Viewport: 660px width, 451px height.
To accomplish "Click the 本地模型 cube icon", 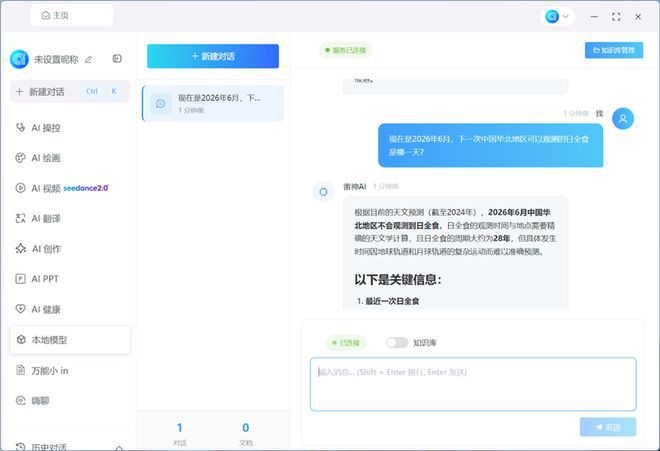I will [x=21, y=339].
